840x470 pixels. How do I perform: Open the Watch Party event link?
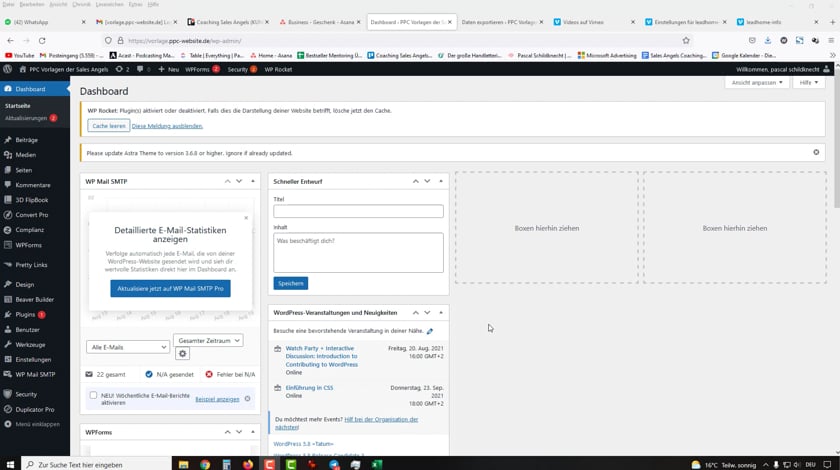pos(321,356)
